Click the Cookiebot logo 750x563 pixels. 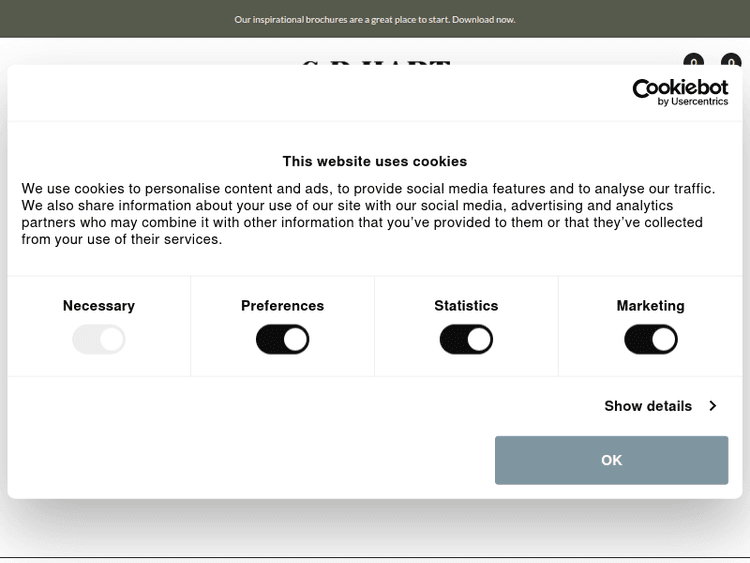pos(680,89)
